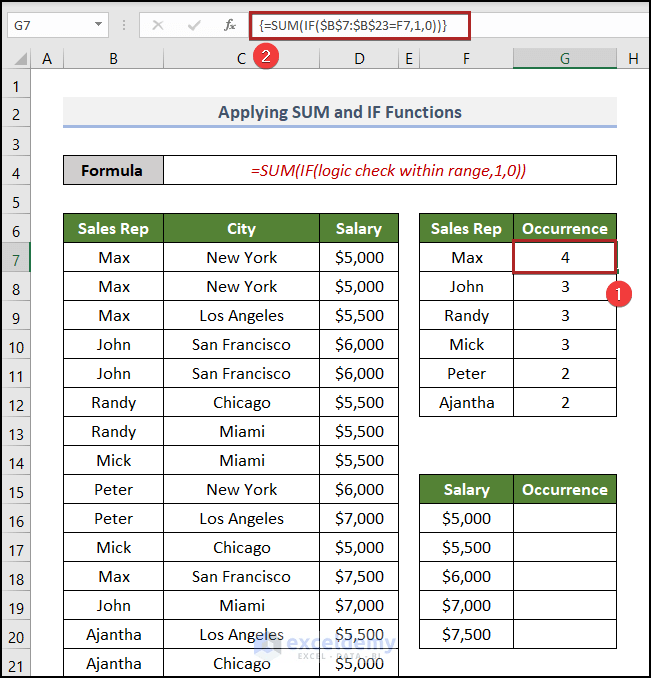Select column A header
This screenshot has width=651, height=678.
pyautogui.click(x=47, y=58)
